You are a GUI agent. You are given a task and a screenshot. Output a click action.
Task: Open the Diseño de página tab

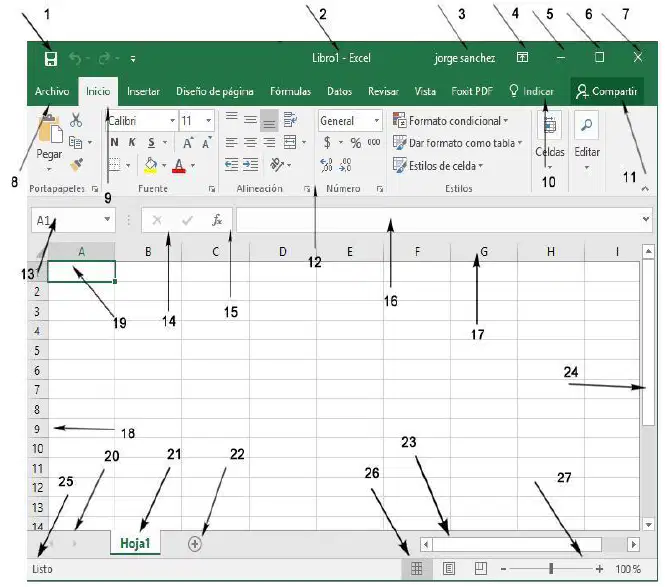coord(215,91)
